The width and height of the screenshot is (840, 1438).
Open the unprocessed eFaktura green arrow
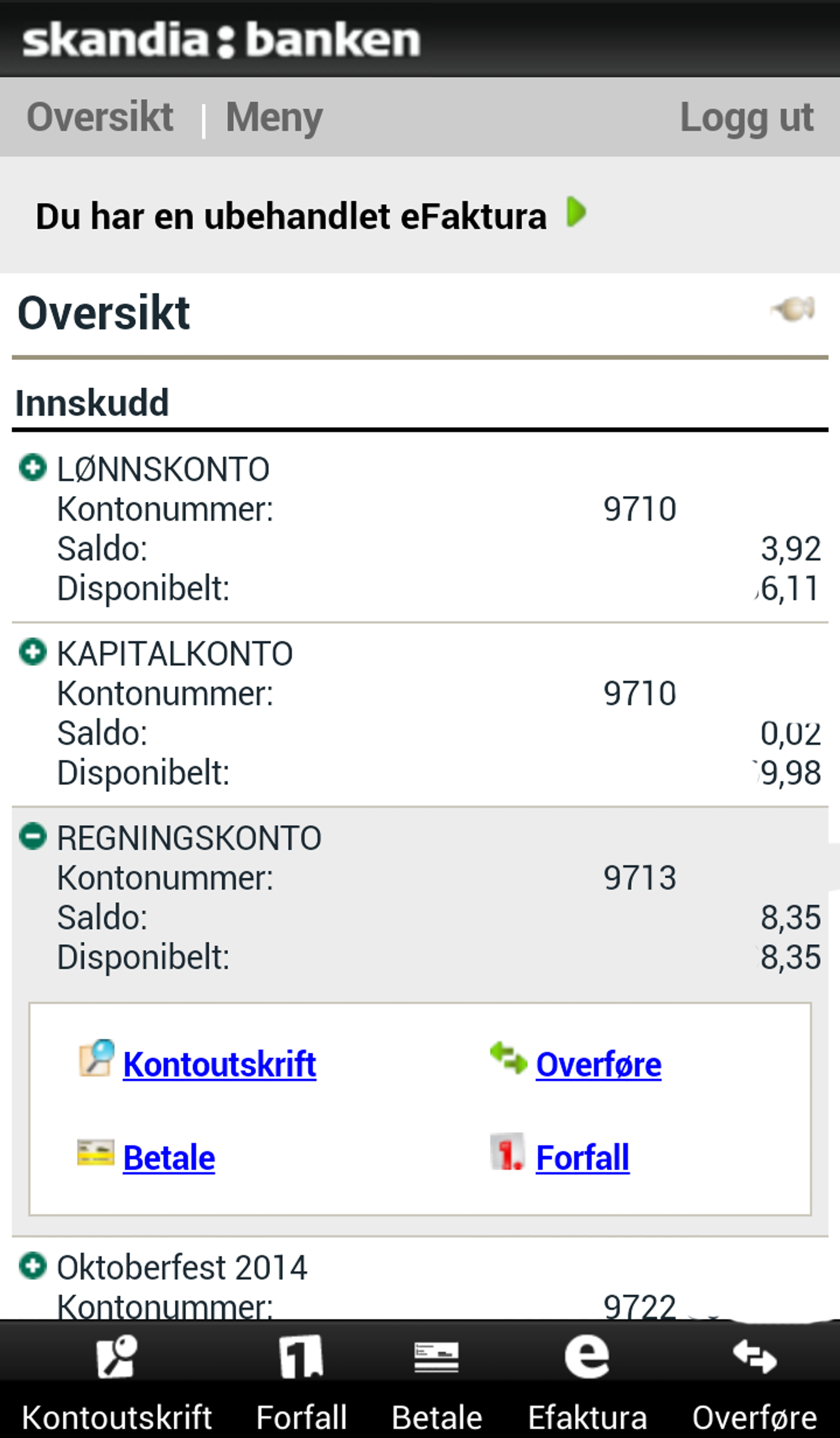[x=576, y=212]
